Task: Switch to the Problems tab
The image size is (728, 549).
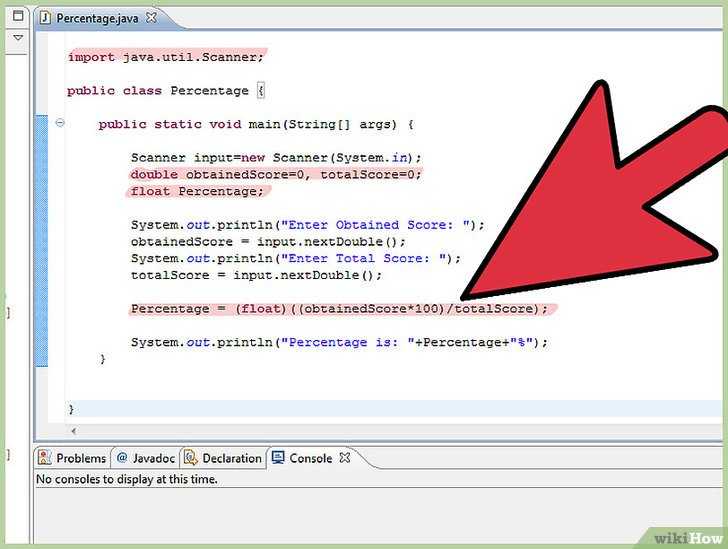Action: [72, 458]
